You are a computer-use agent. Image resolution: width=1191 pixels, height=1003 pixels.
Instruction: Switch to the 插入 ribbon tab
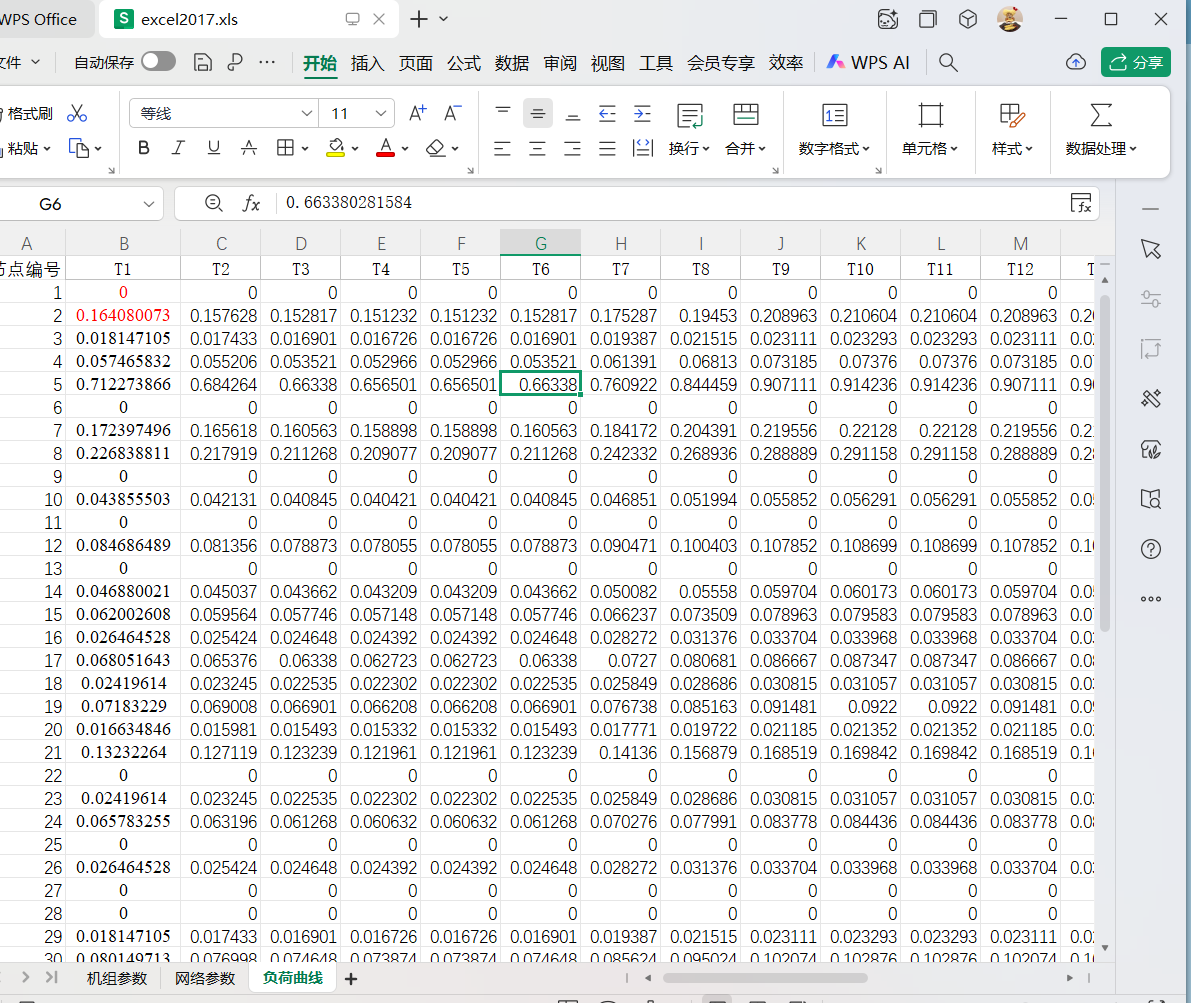367,63
